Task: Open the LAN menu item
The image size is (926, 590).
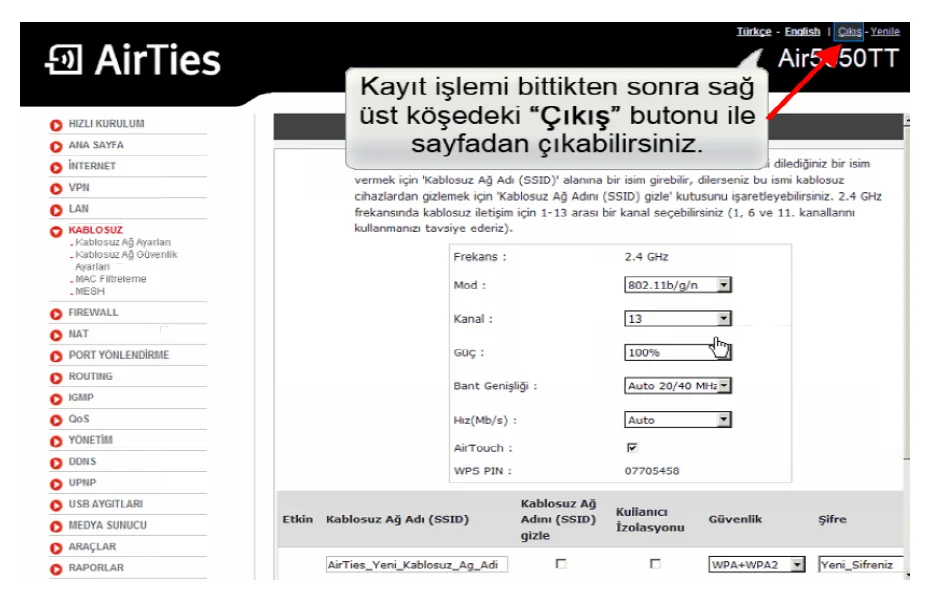Action: coord(79,208)
